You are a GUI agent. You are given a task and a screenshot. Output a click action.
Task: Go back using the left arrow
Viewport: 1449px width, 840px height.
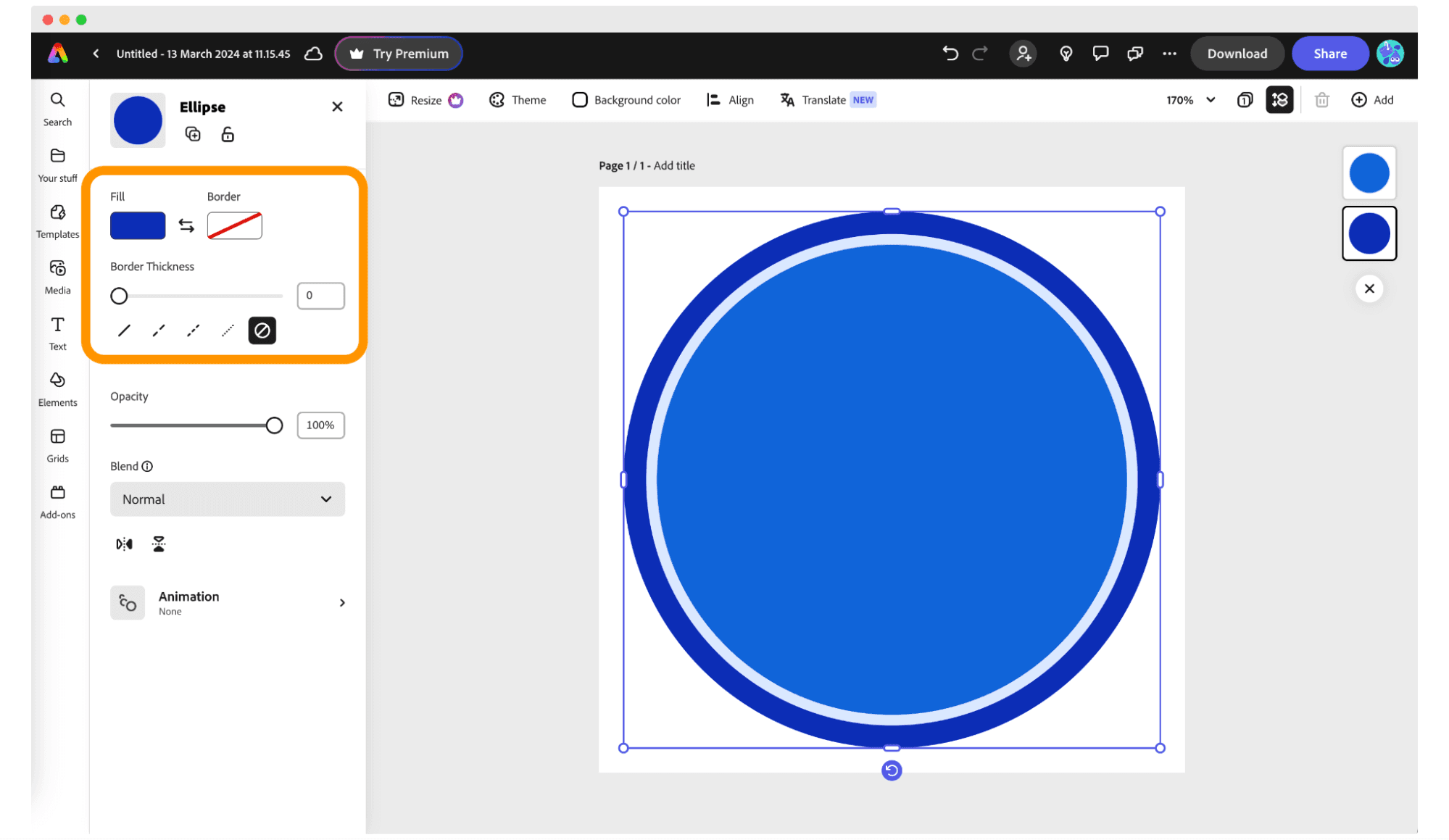[x=96, y=54]
